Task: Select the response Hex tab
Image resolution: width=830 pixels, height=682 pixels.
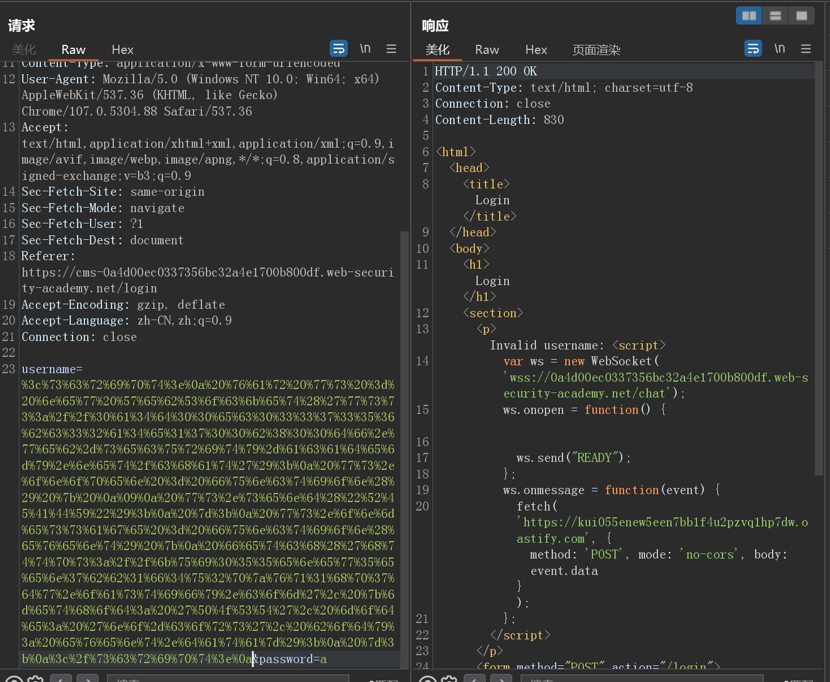Action: (x=536, y=50)
